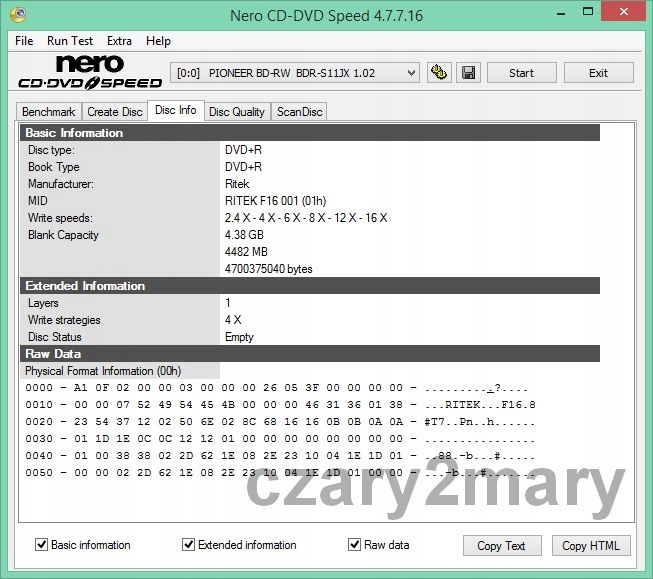Open the PIONEER BD-RW drive dropdown
Image resolution: width=653 pixels, height=579 pixels.
[x=295, y=73]
